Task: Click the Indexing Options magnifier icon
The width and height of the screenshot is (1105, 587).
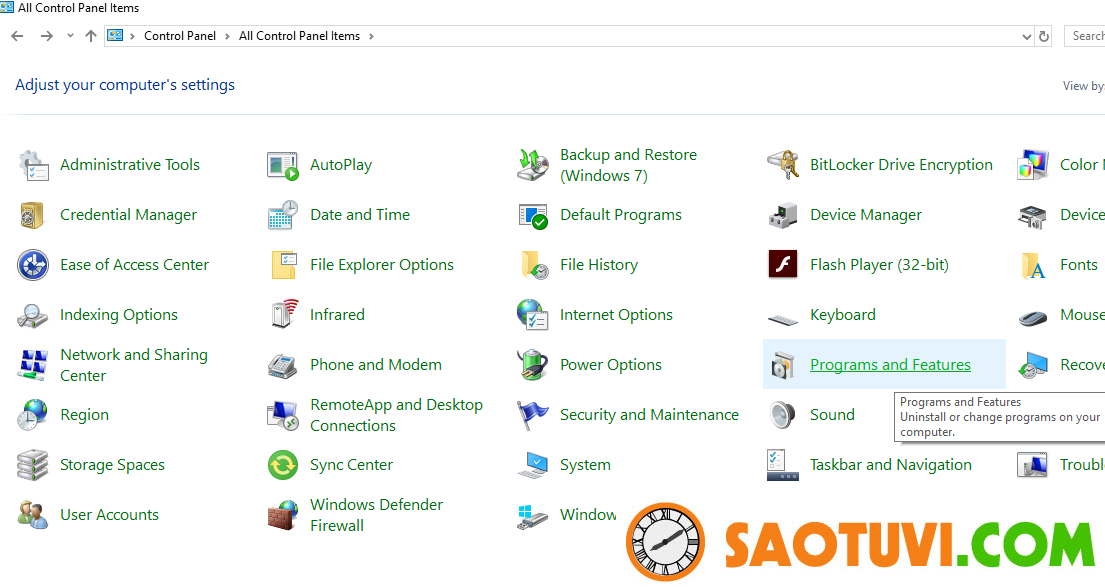Action: pyautogui.click(x=32, y=316)
